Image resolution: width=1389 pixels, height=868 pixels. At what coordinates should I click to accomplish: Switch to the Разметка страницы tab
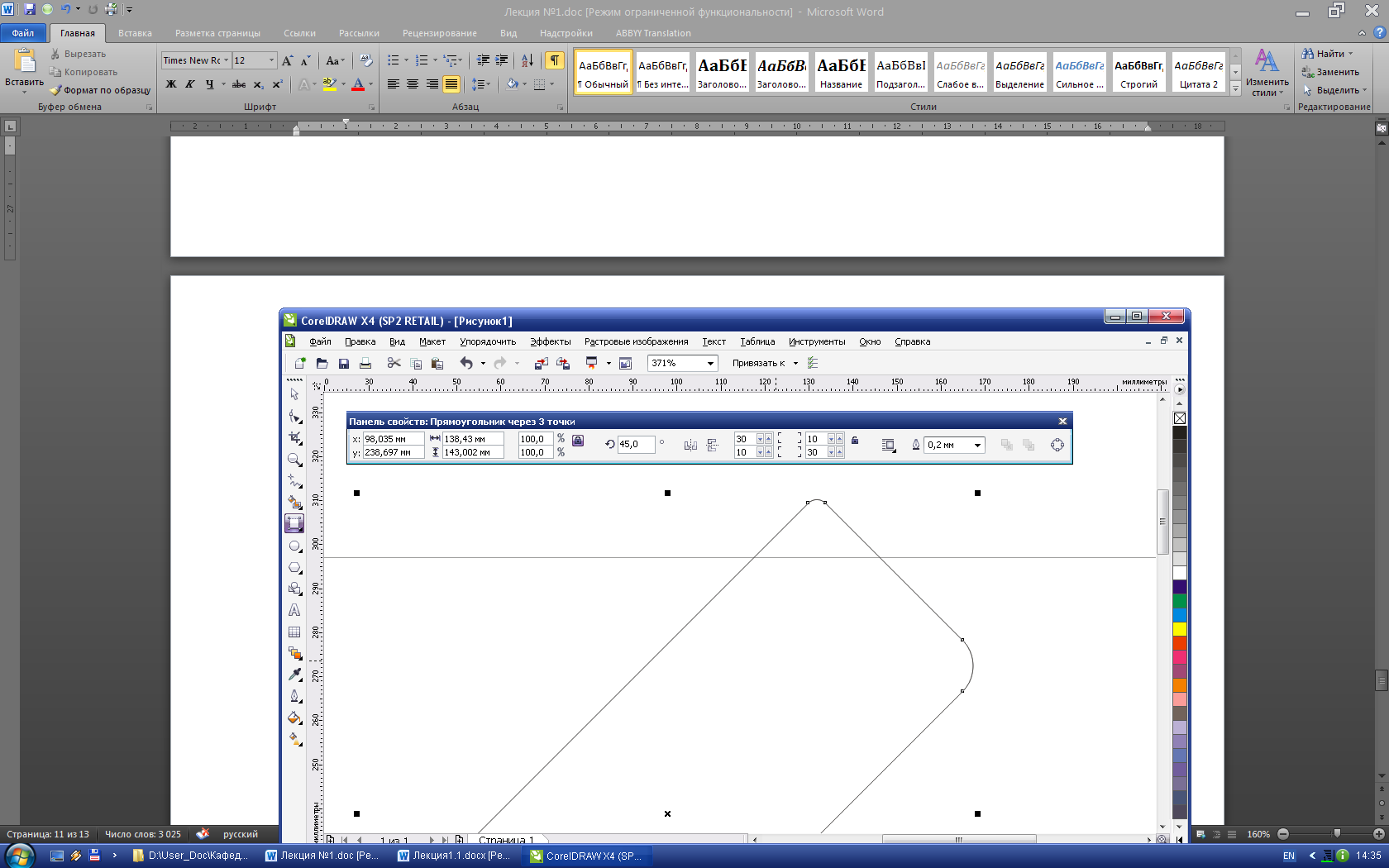[x=217, y=33]
